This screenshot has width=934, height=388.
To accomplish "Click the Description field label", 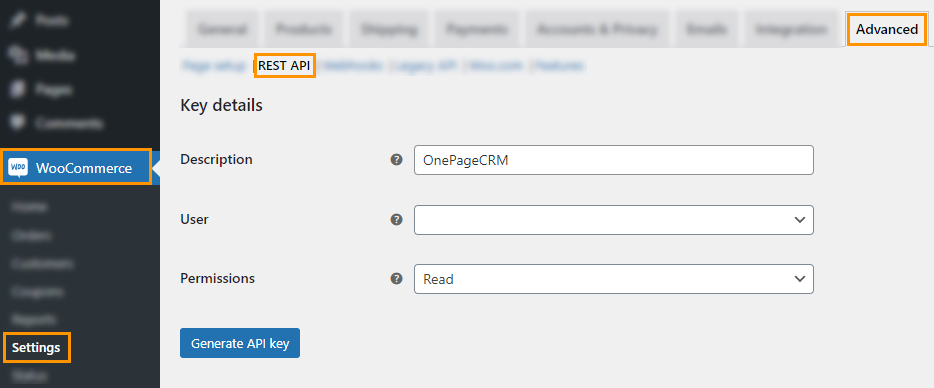I will click(x=216, y=160).
